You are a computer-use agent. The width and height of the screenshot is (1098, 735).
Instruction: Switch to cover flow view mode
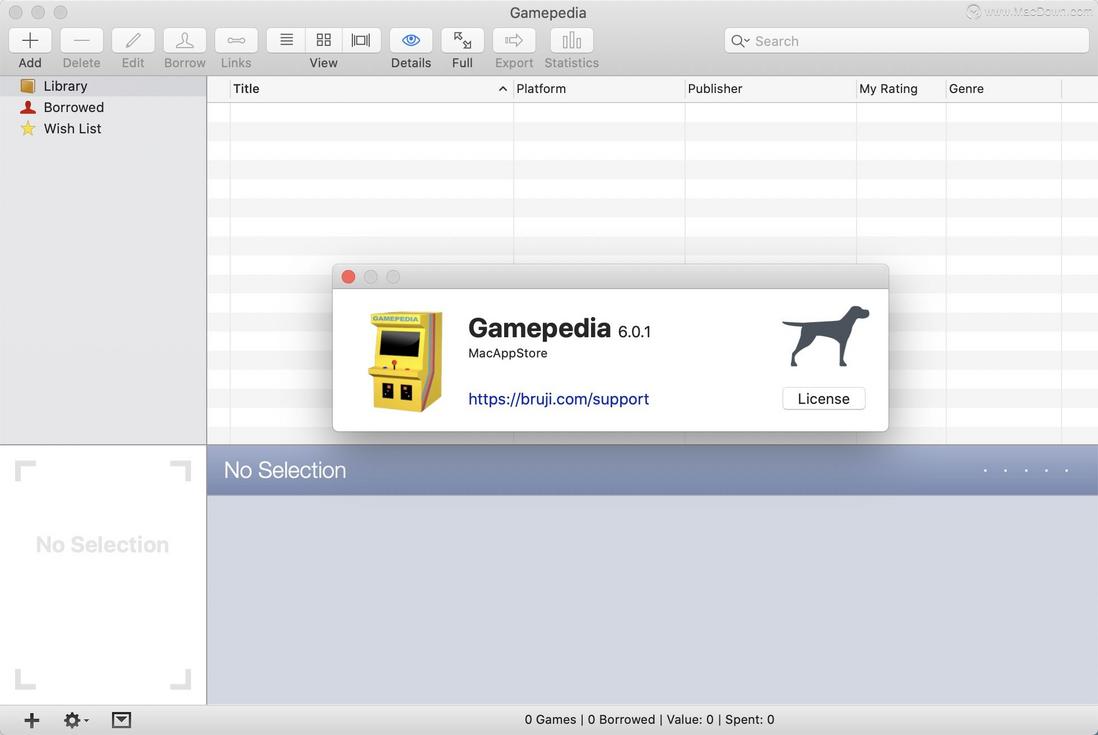click(x=361, y=41)
